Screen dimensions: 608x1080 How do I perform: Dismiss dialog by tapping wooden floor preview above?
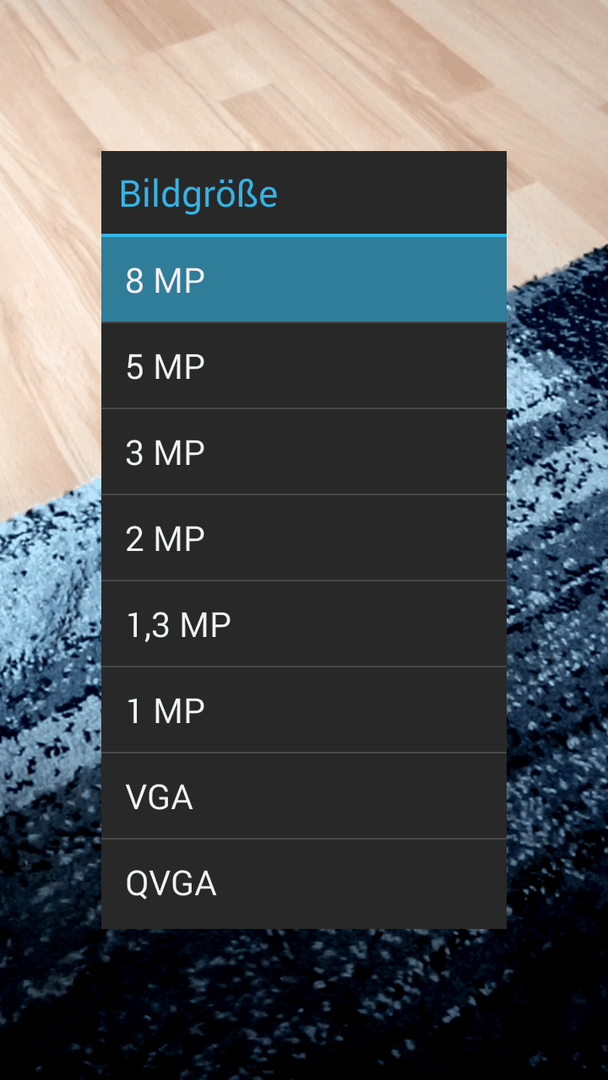pos(304,74)
